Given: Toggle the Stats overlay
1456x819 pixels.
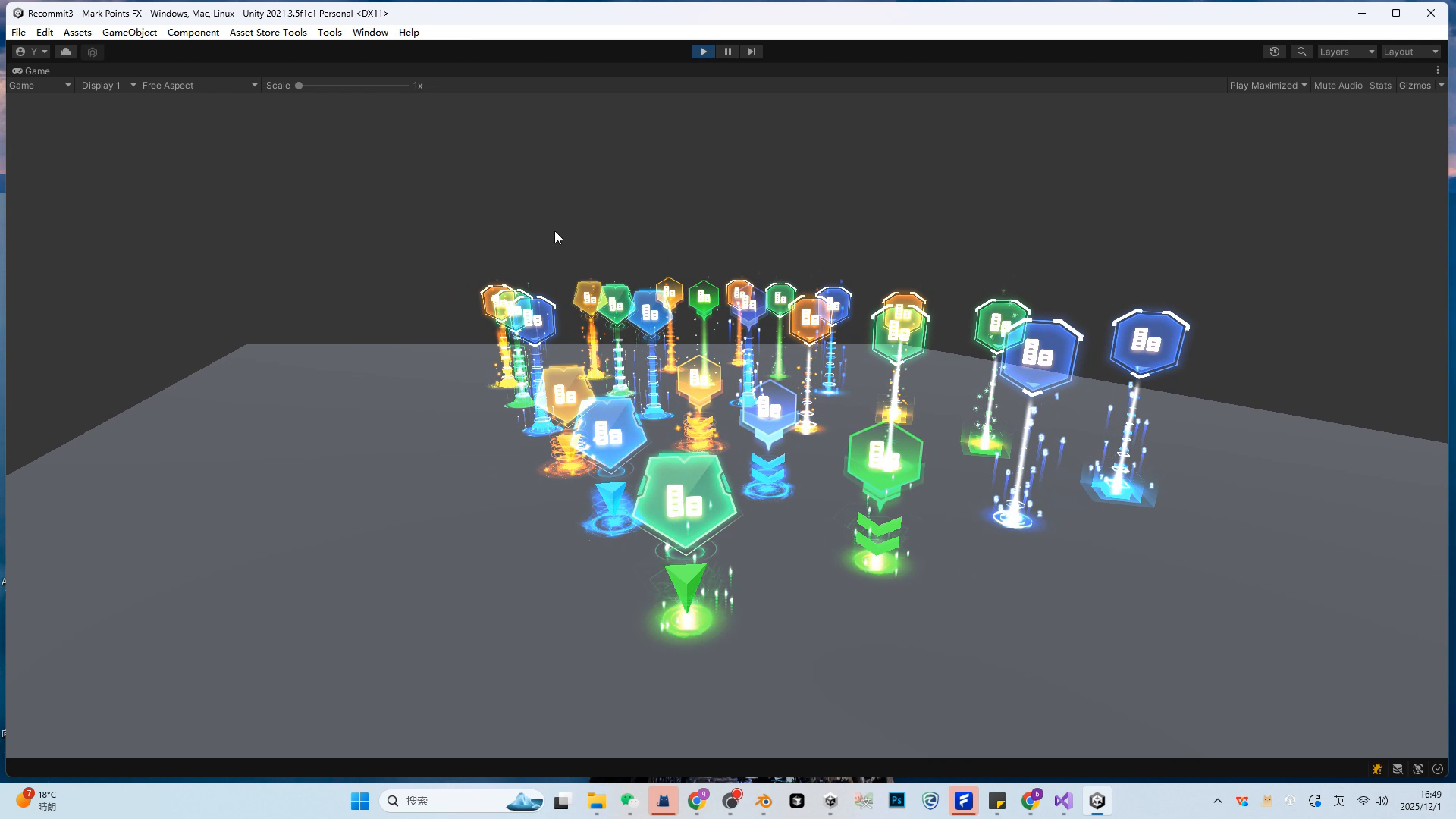Looking at the screenshot, I should 1380,86.
